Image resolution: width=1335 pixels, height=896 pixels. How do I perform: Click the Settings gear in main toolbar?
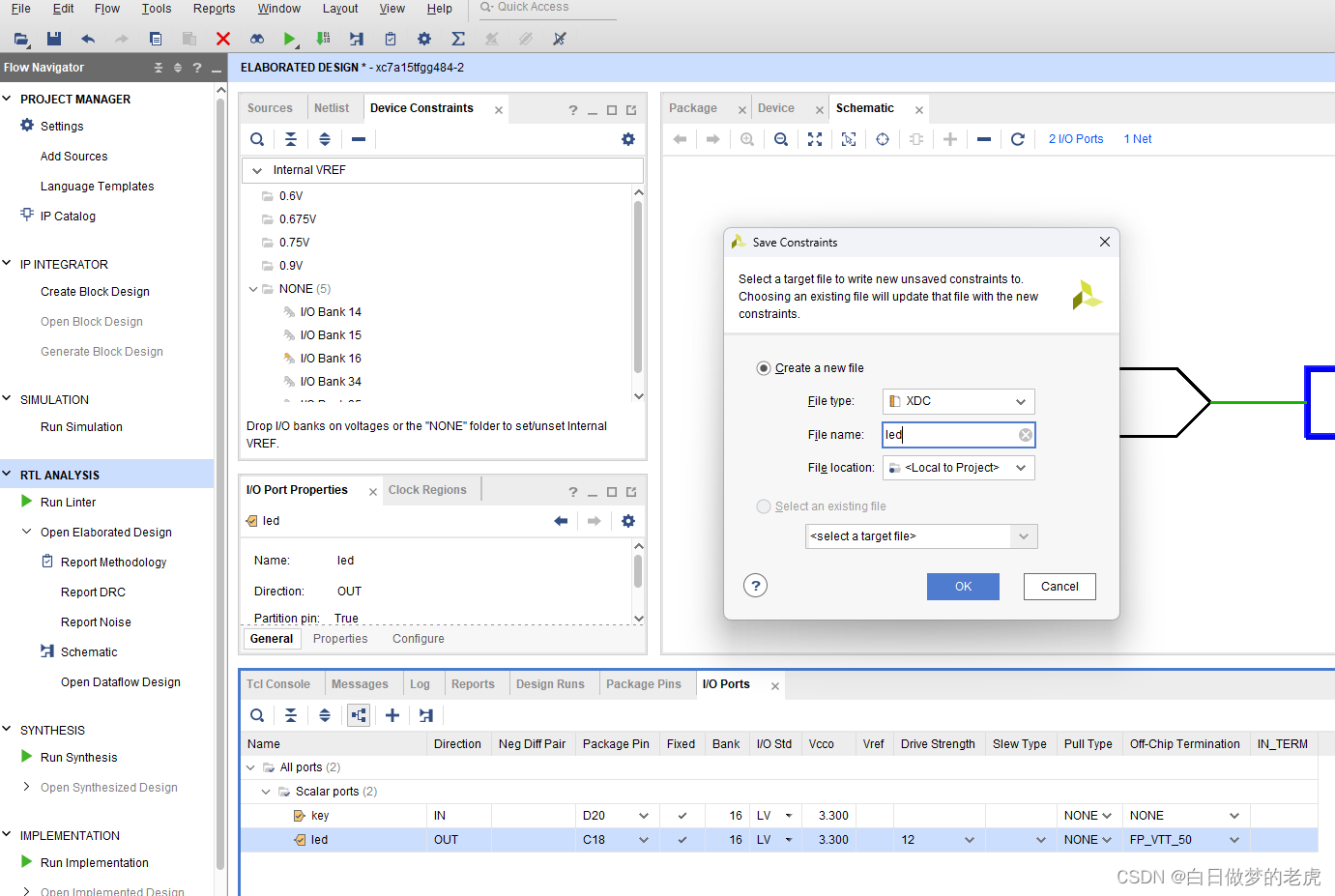(424, 39)
